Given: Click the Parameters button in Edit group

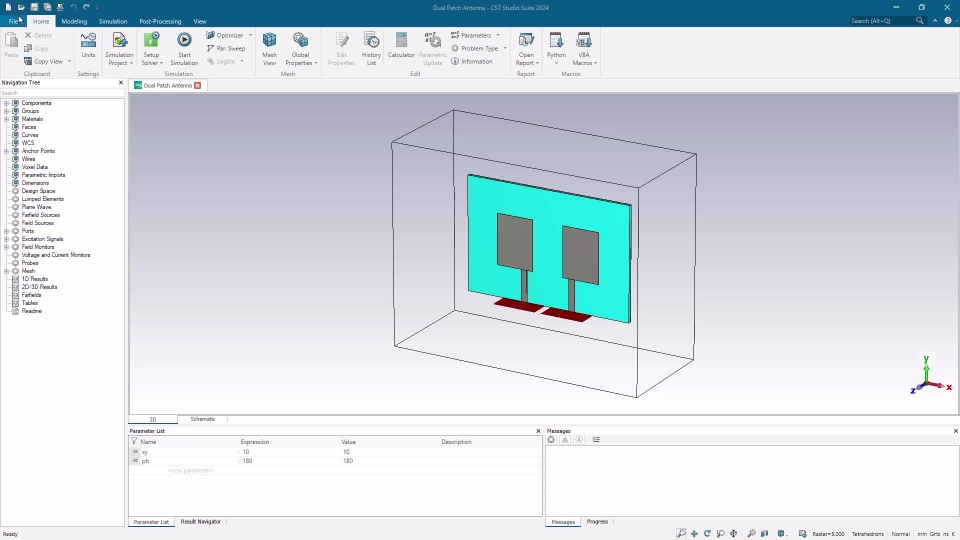Looking at the screenshot, I should pos(471,36).
